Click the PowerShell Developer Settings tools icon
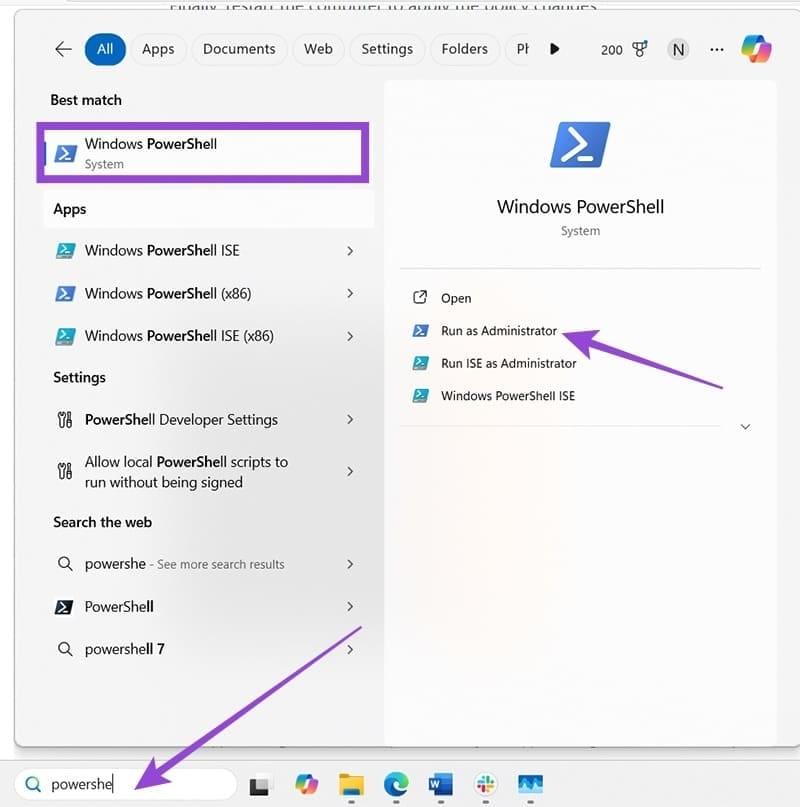This screenshot has height=807, width=800. [x=65, y=419]
